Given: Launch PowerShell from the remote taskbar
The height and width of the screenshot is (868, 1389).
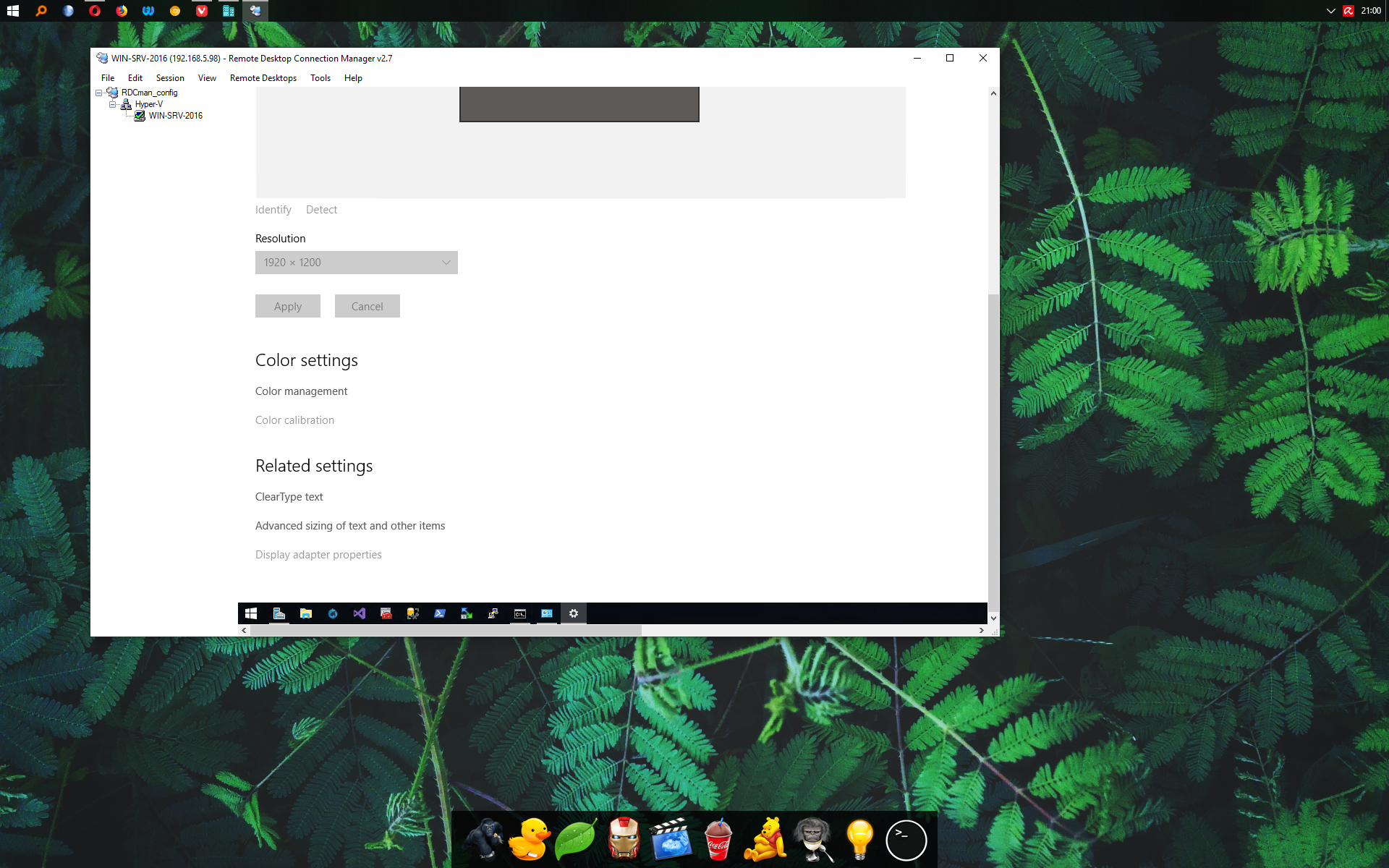Looking at the screenshot, I should [440, 613].
